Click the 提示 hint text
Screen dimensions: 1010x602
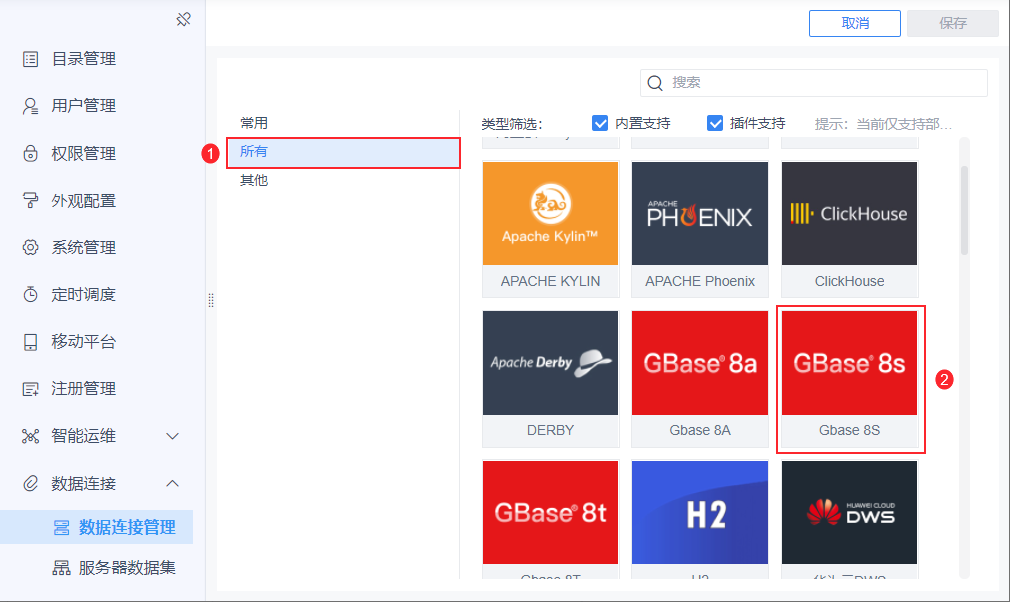point(883,124)
